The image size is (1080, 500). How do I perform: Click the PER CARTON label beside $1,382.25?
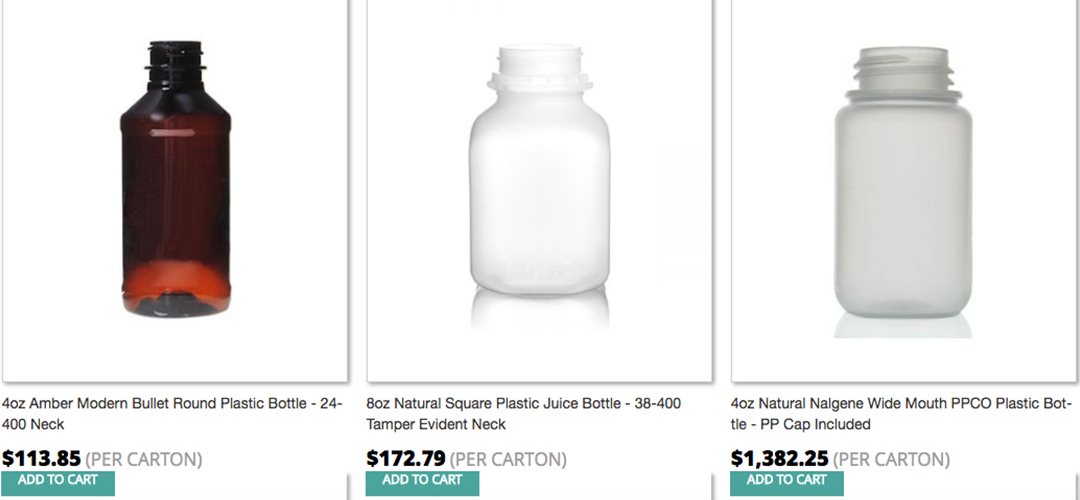point(891,460)
